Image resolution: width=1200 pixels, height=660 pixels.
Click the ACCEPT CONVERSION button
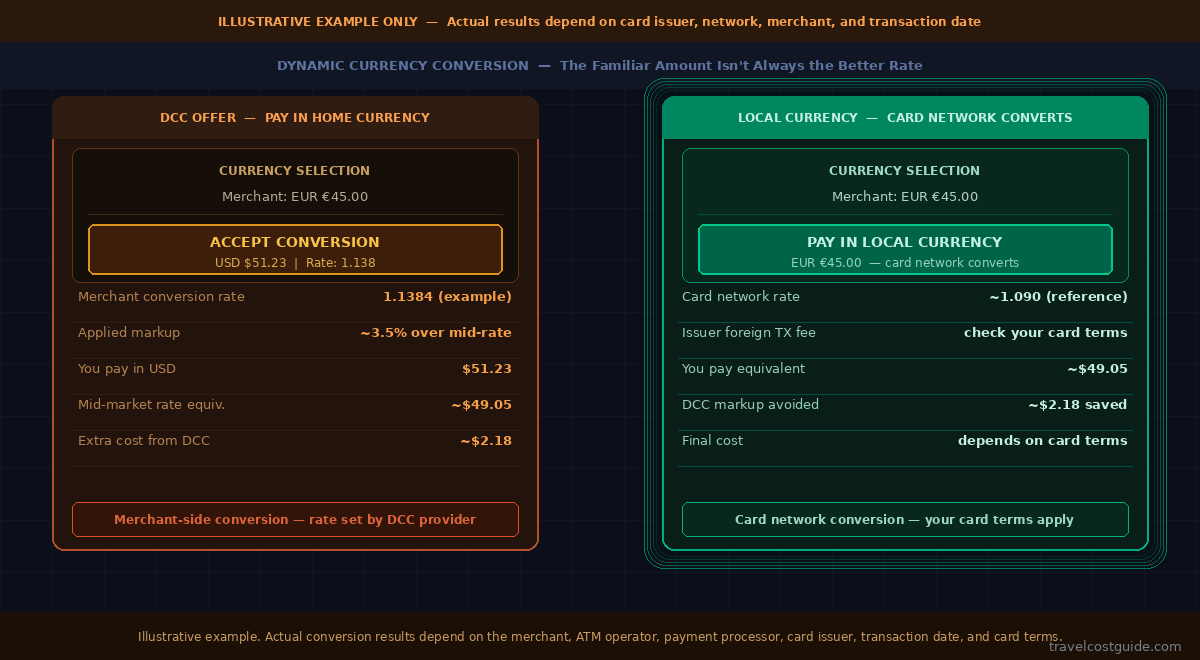(295, 249)
